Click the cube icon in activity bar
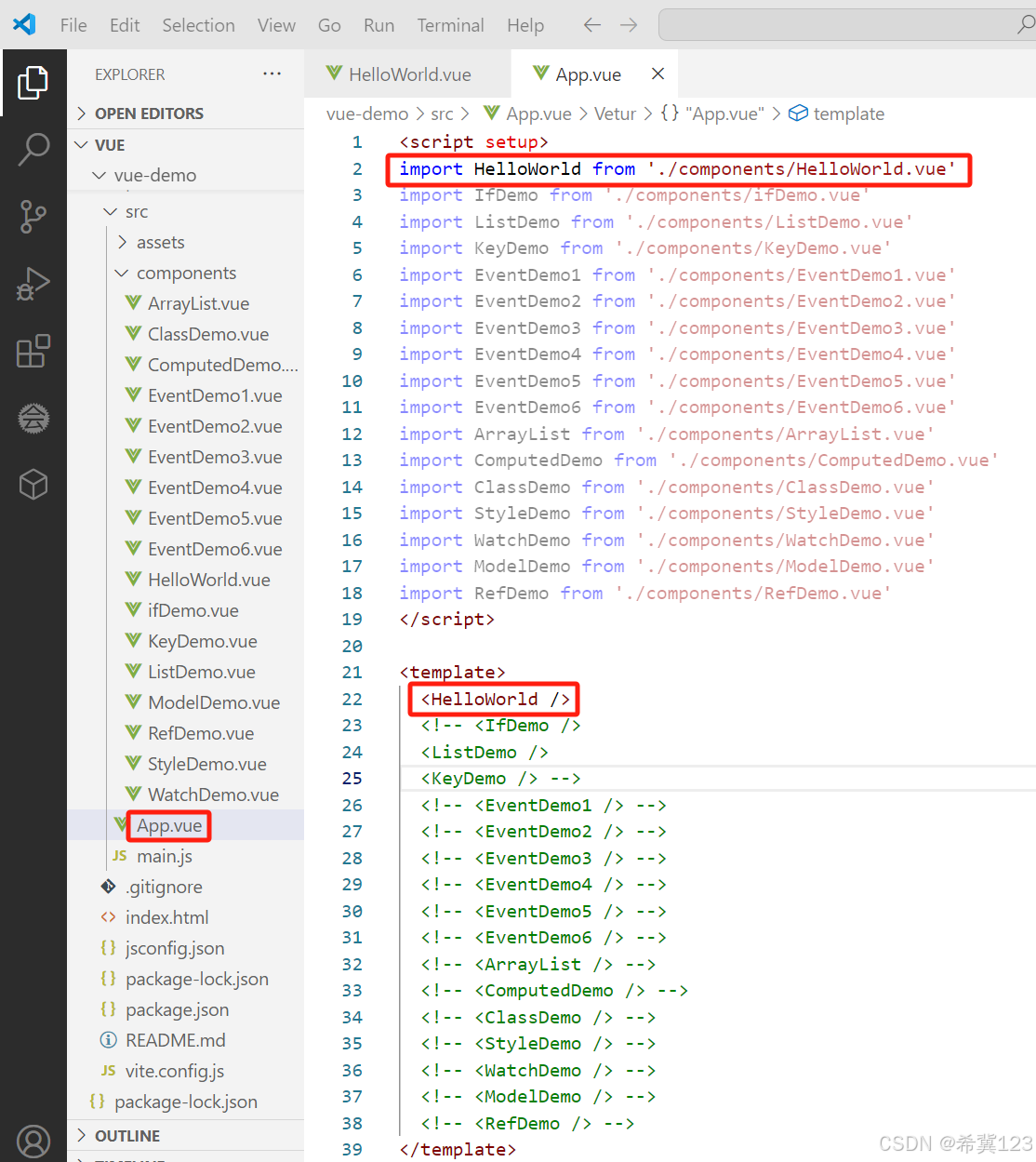This screenshot has height=1162, width=1036. pyautogui.click(x=33, y=485)
